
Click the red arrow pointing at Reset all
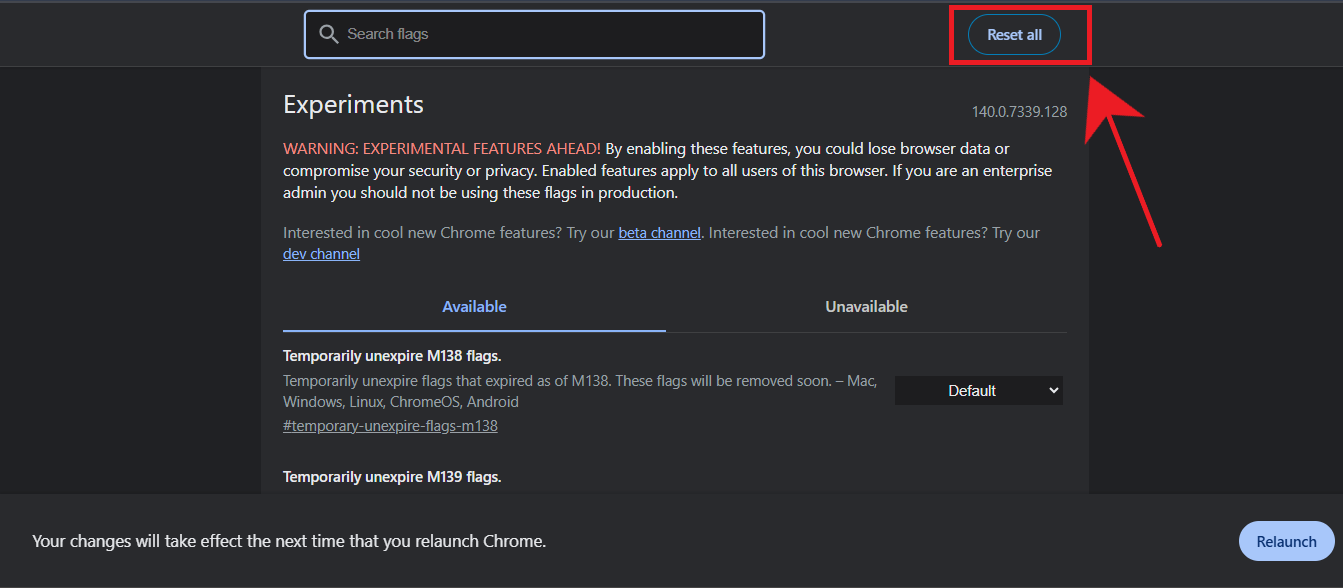tap(1125, 160)
